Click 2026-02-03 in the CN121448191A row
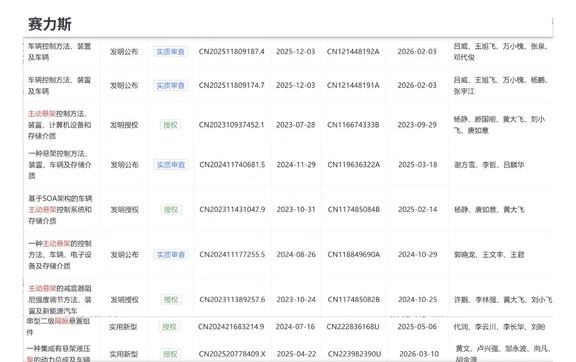576x362 pixels. click(x=417, y=85)
